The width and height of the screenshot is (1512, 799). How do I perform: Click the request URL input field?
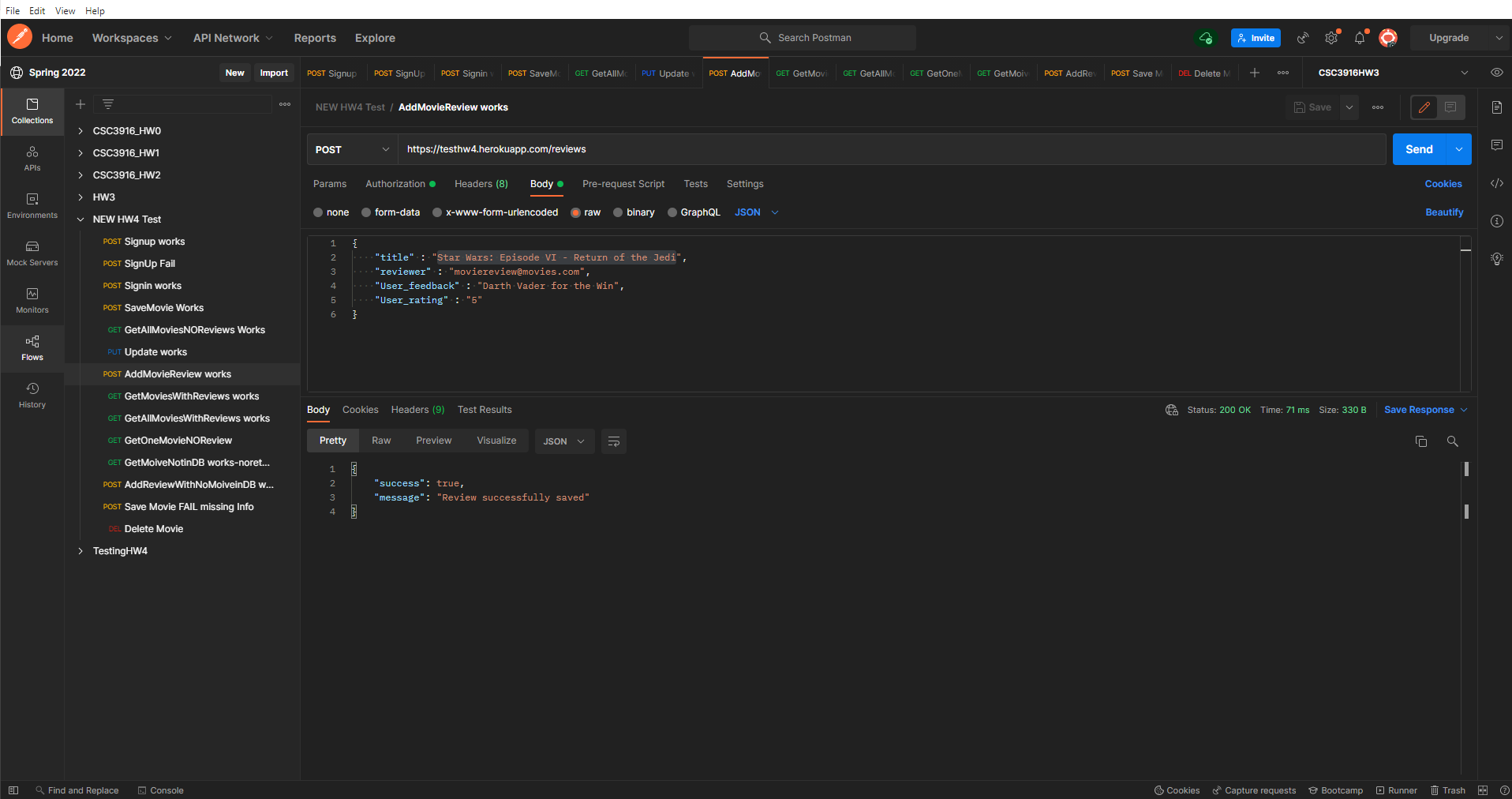pyautogui.click(x=710, y=149)
